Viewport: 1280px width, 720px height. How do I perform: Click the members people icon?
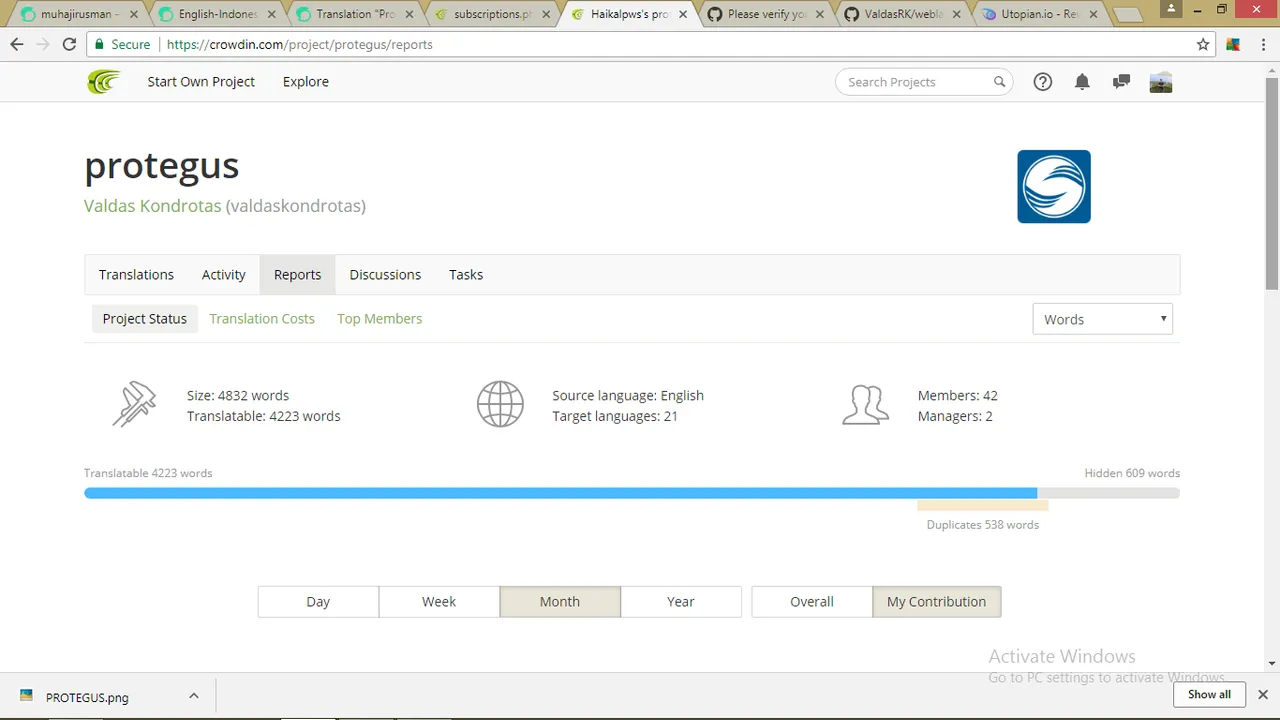point(865,405)
